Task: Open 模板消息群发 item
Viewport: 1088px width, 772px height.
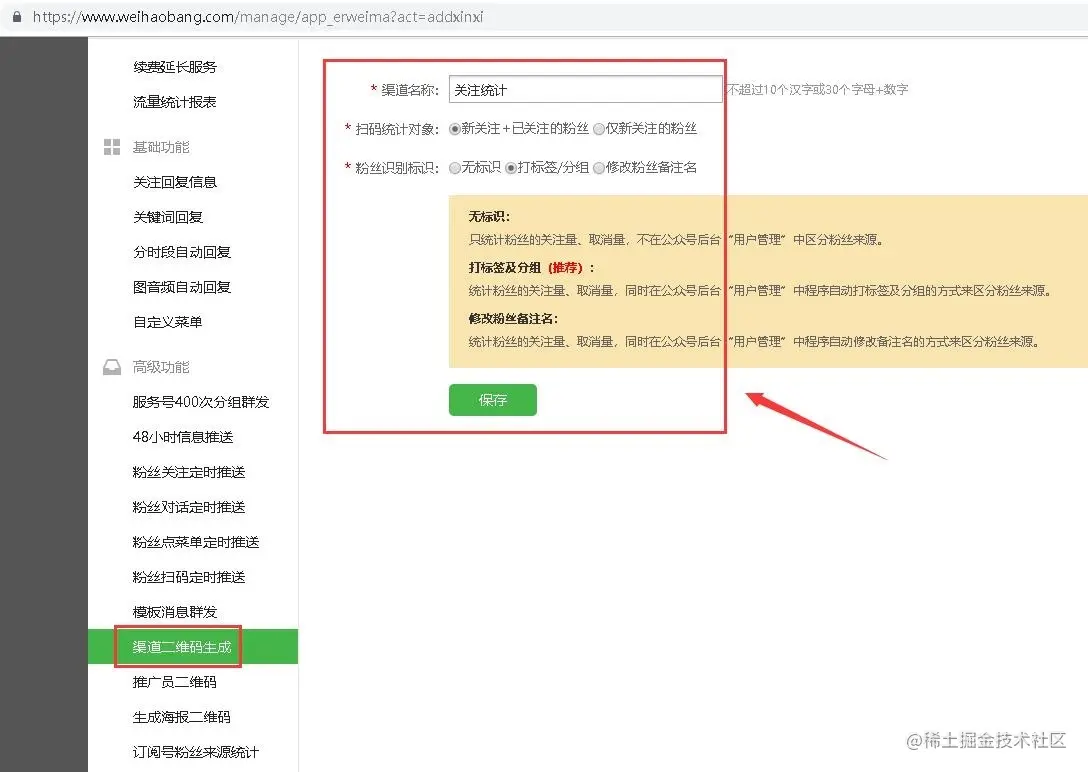Action: click(x=175, y=612)
